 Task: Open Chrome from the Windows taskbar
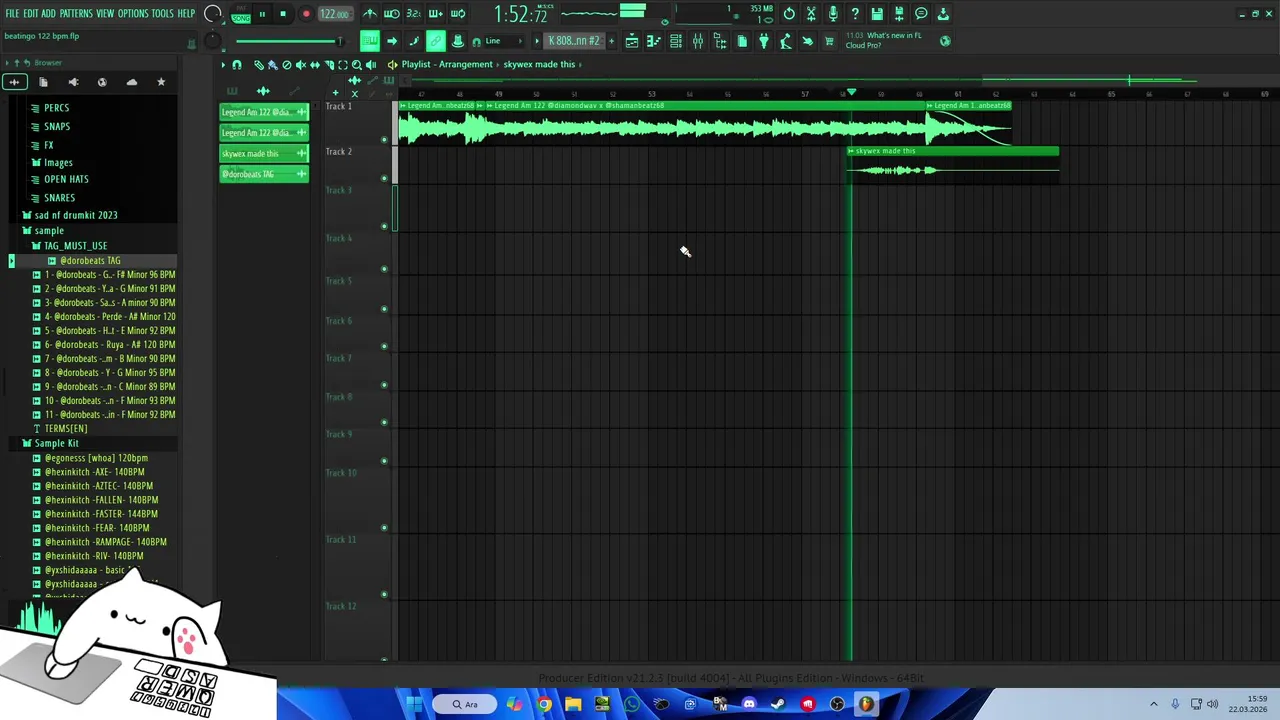(544, 704)
